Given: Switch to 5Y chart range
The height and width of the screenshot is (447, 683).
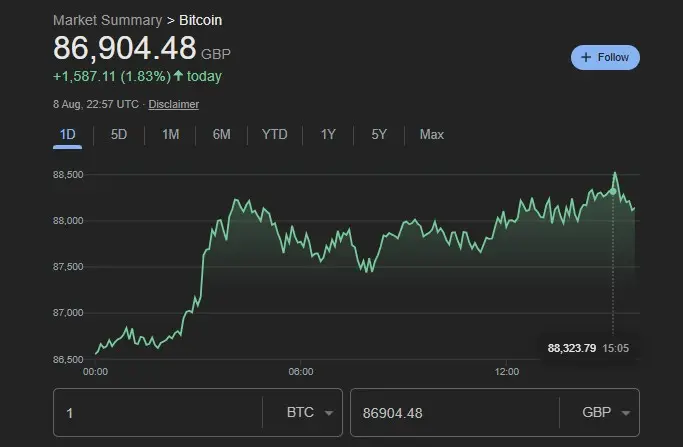Looking at the screenshot, I should 379,134.
